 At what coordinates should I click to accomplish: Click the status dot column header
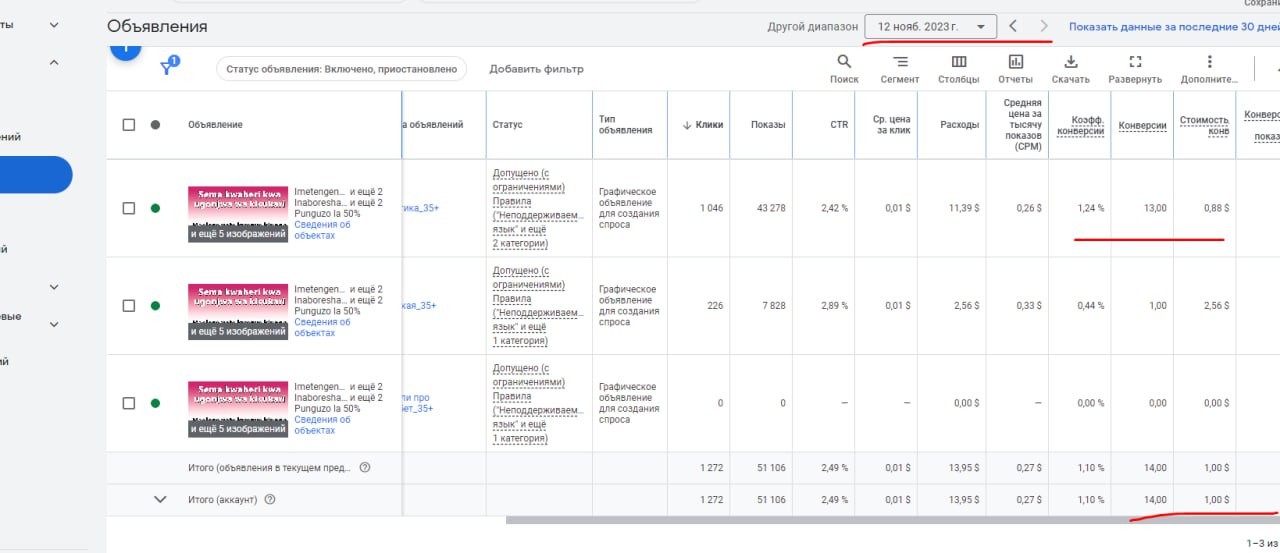155,125
